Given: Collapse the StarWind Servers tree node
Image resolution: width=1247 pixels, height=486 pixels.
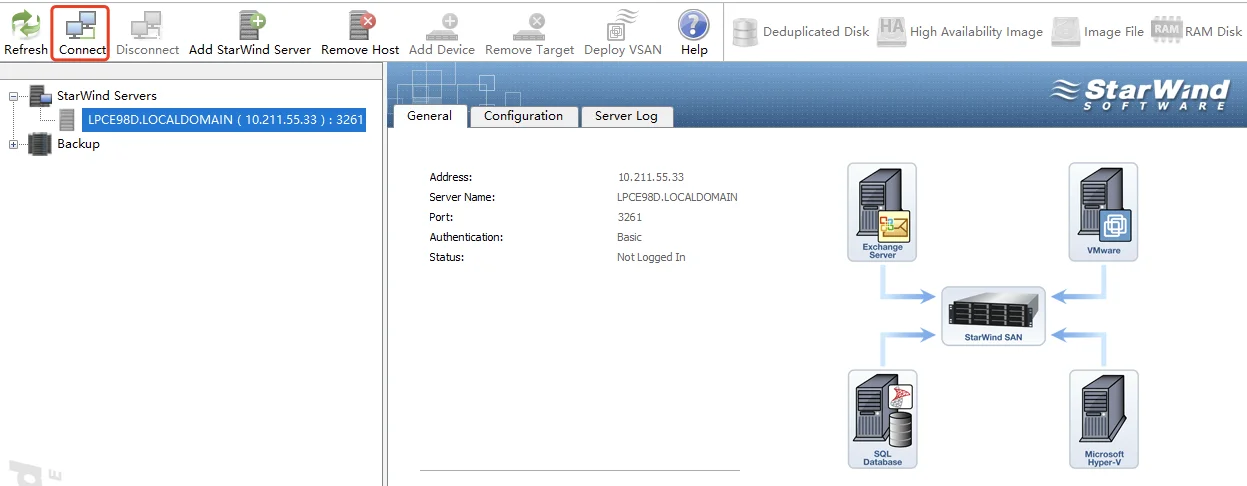Looking at the screenshot, I should tap(14, 97).
